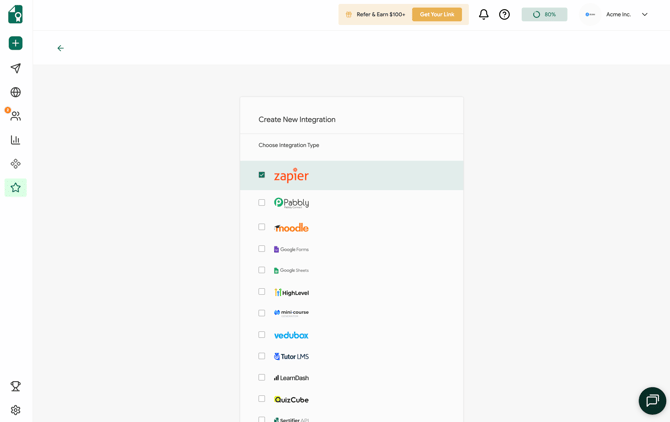670x422 pixels.
Task: Check the vedubox checkbox
Action: coord(262,335)
